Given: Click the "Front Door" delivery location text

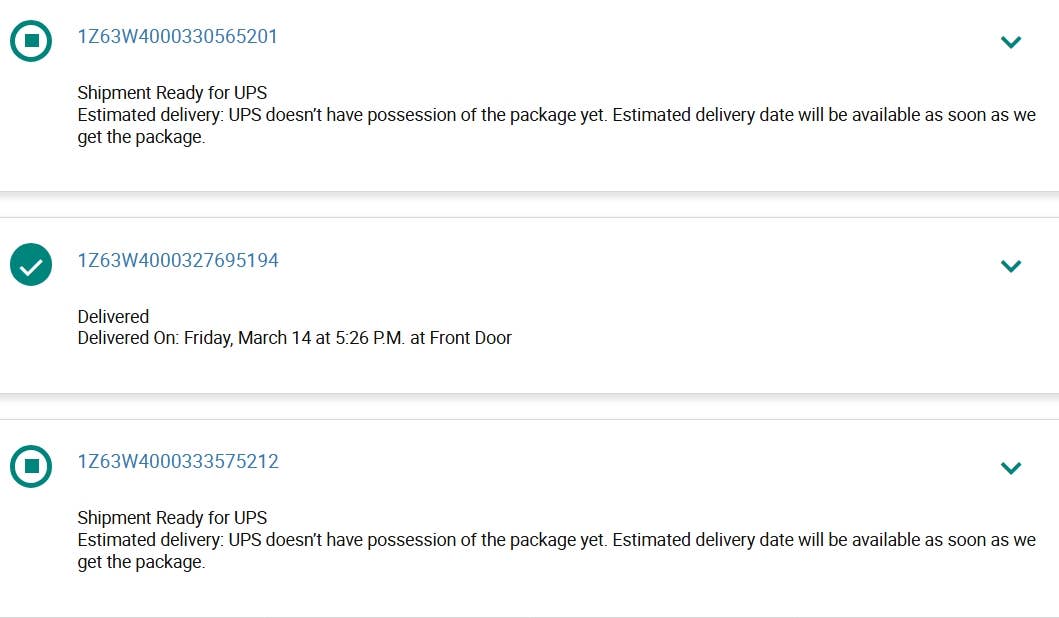Looking at the screenshot, I should click(470, 338).
